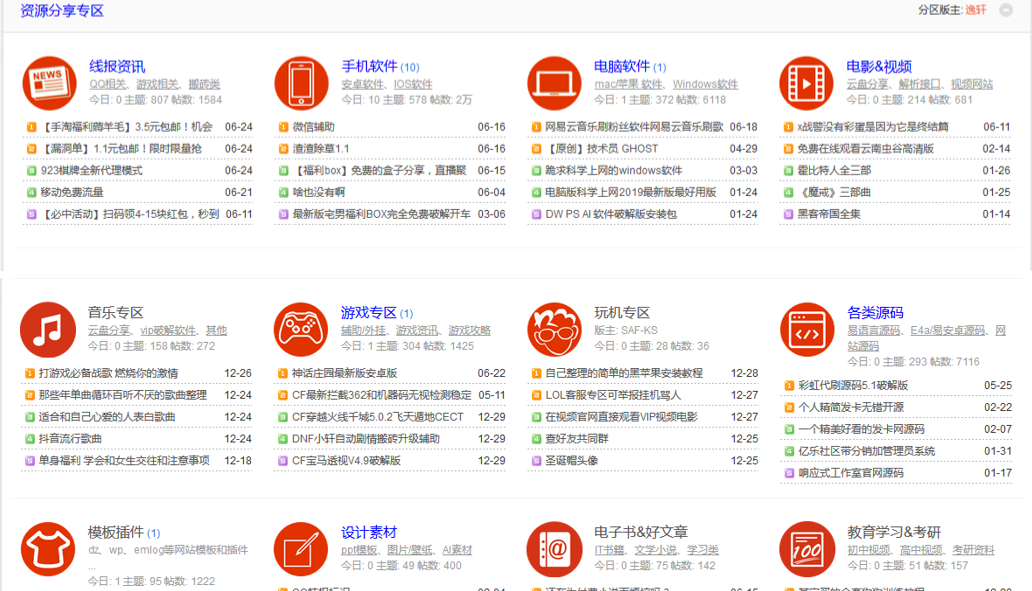Open the 游戏专区 gamepad icon
Image resolution: width=1032 pixels, height=591 pixels.
(x=301, y=329)
